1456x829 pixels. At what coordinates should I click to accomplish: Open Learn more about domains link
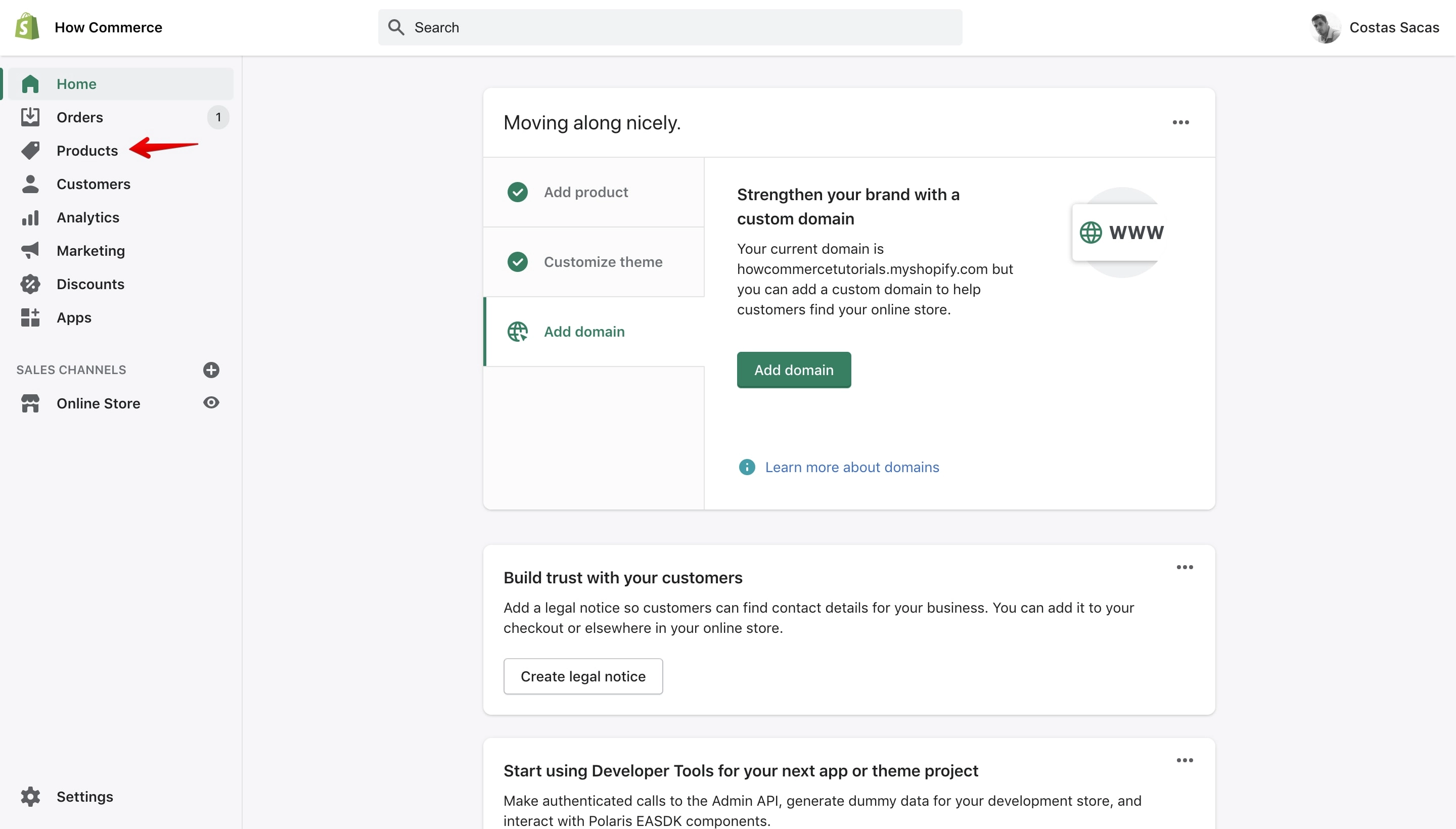click(852, 467)
